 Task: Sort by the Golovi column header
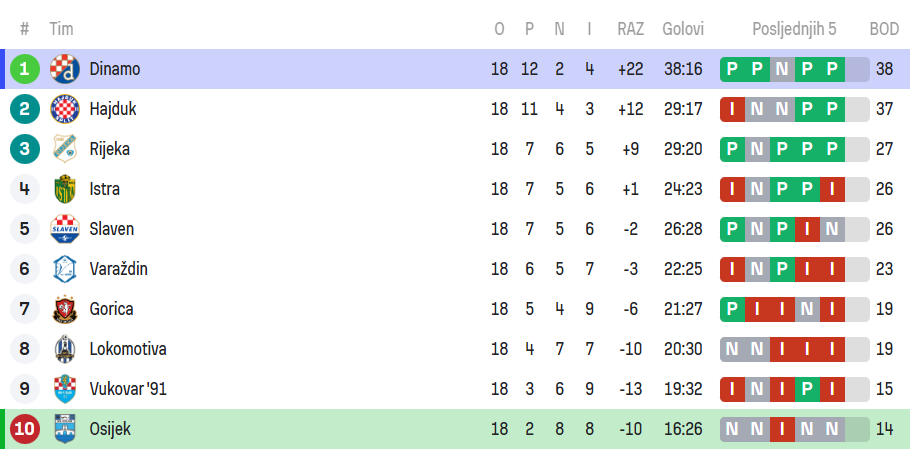pyautogui.click(x=683, y=29)
